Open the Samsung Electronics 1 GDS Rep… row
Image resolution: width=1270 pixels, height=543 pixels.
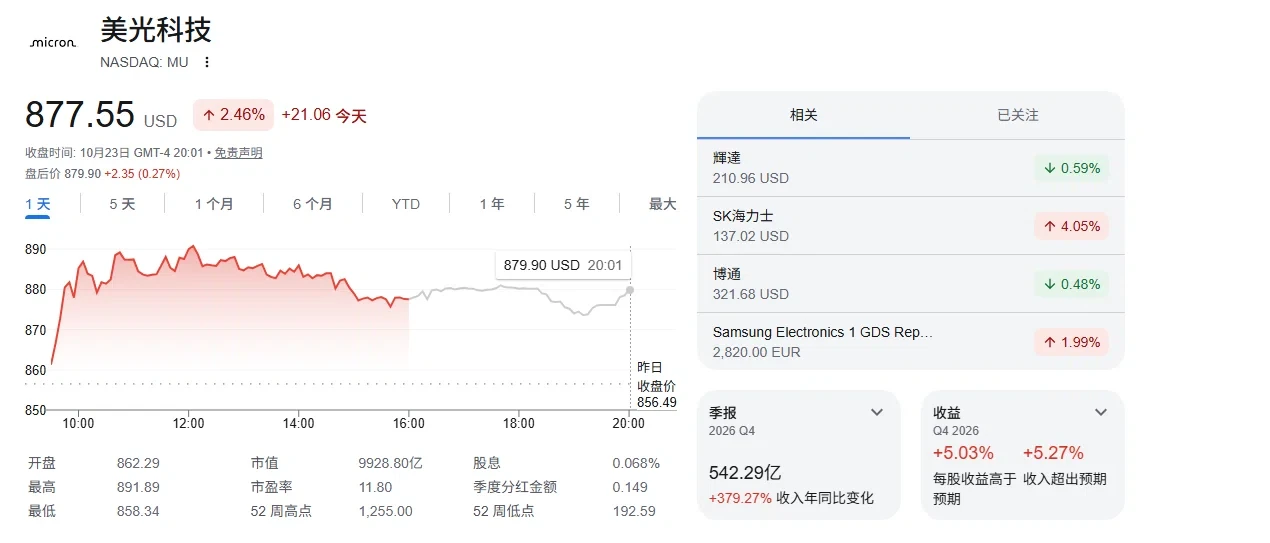[x=910, y=342]
